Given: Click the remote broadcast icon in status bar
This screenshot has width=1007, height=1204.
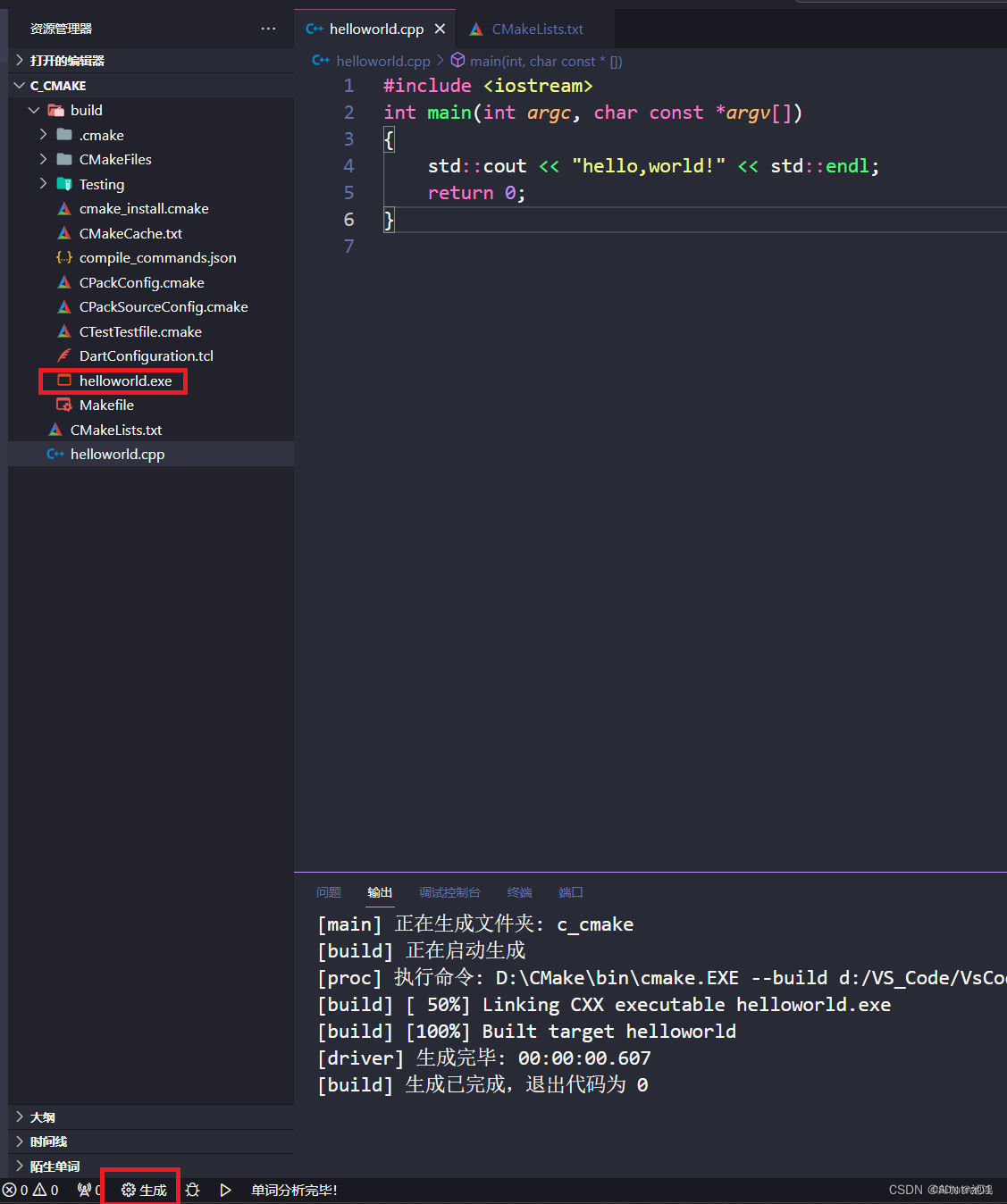Looking at the screenshot, I should [83, 1190].
